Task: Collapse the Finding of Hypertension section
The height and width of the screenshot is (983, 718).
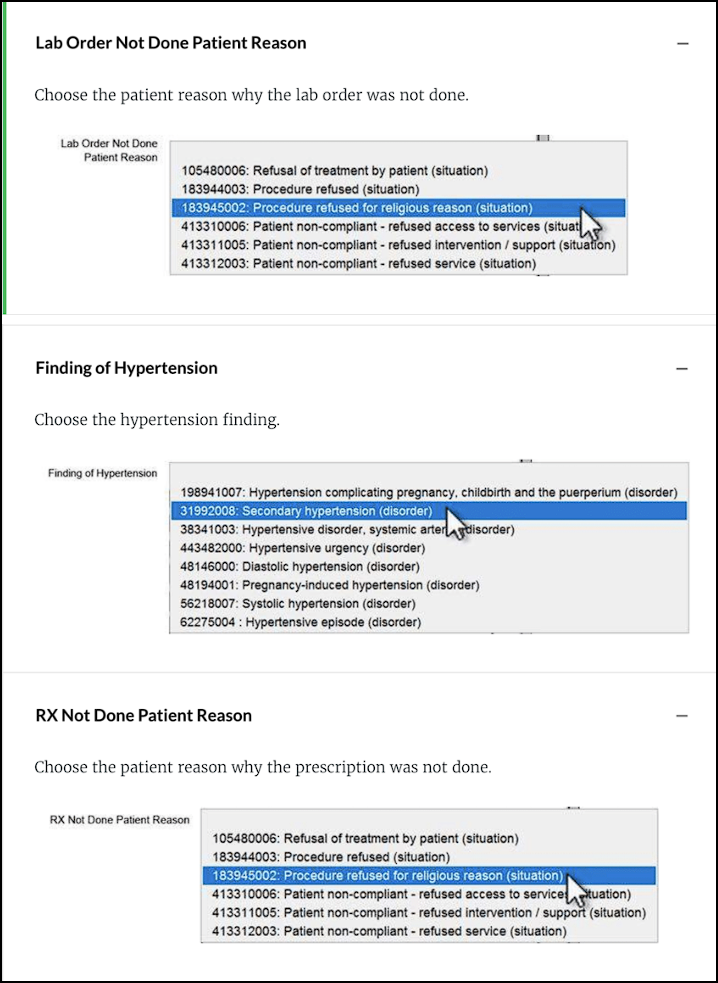Action: 682,369
